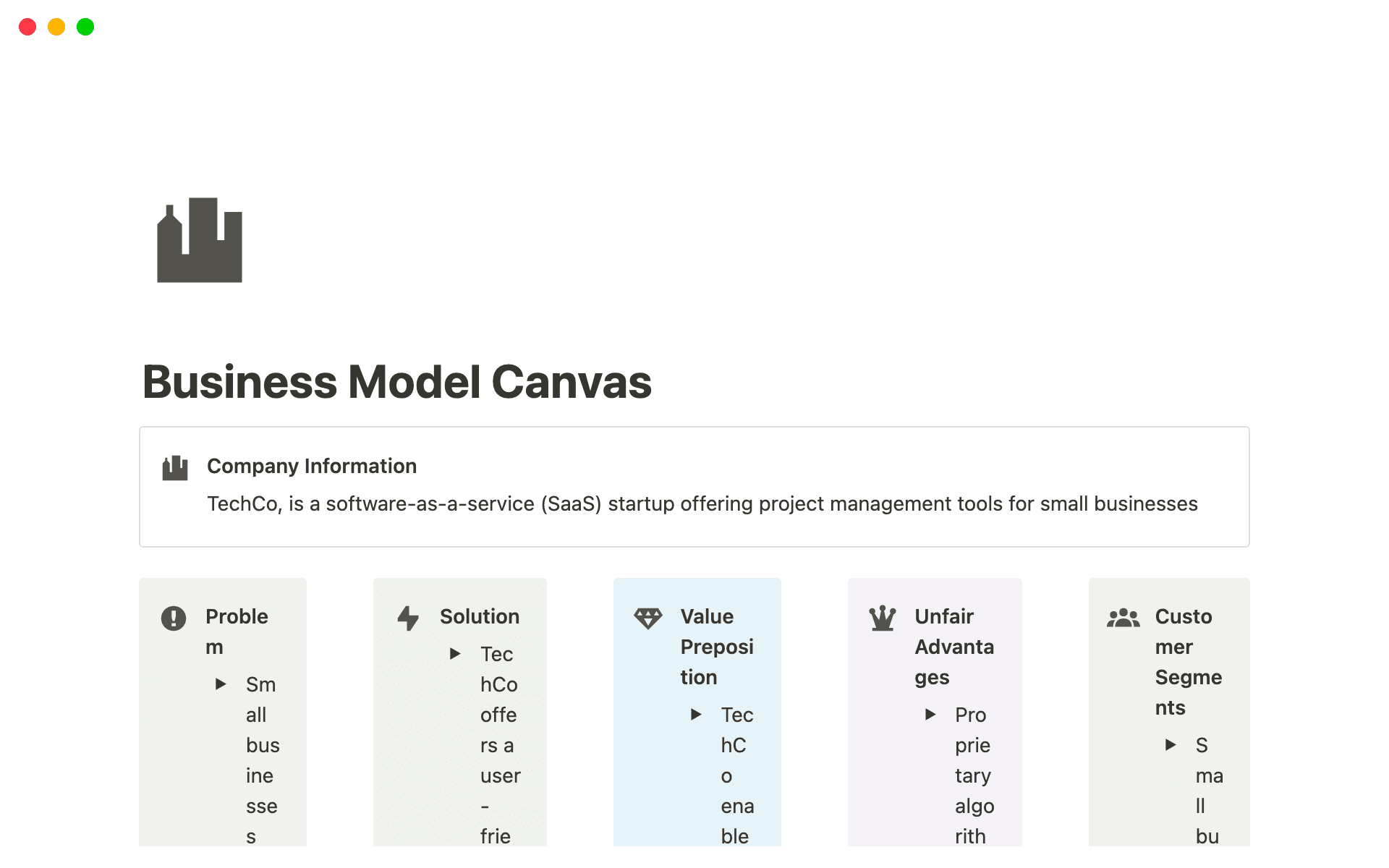The image size is (1389, 868).
Task: Collapse the toggle under Solution
Action: pyautogui.click(x=456, y=654)
